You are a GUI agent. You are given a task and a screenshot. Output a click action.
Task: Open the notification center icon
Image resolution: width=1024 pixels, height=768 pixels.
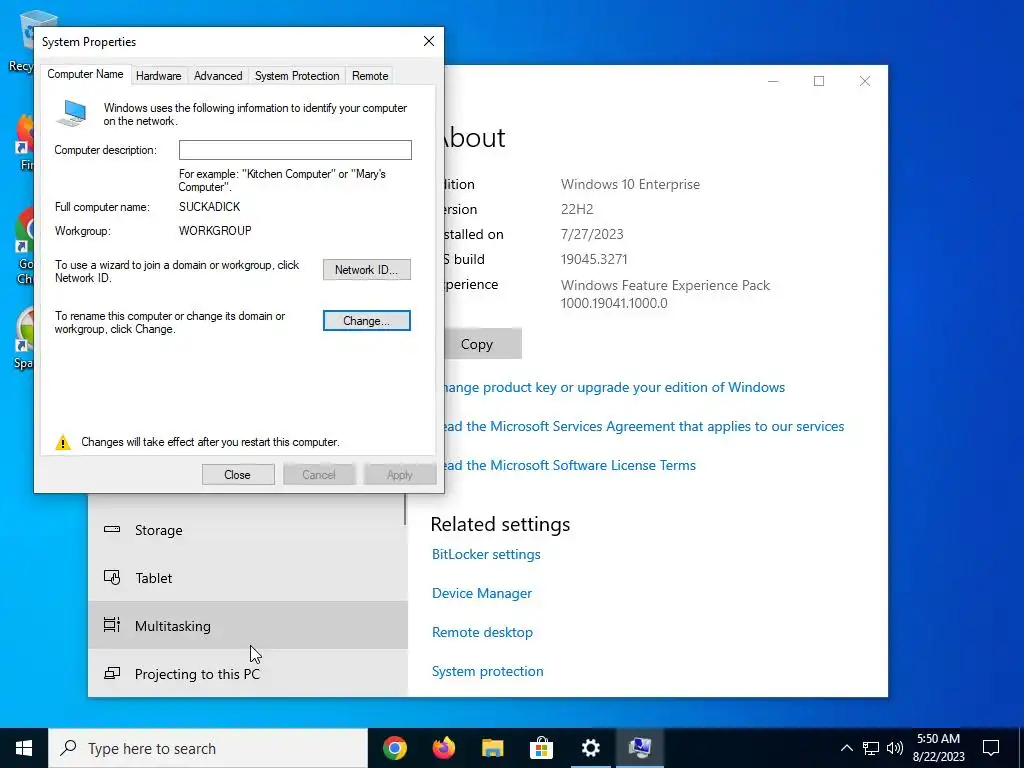991,748
